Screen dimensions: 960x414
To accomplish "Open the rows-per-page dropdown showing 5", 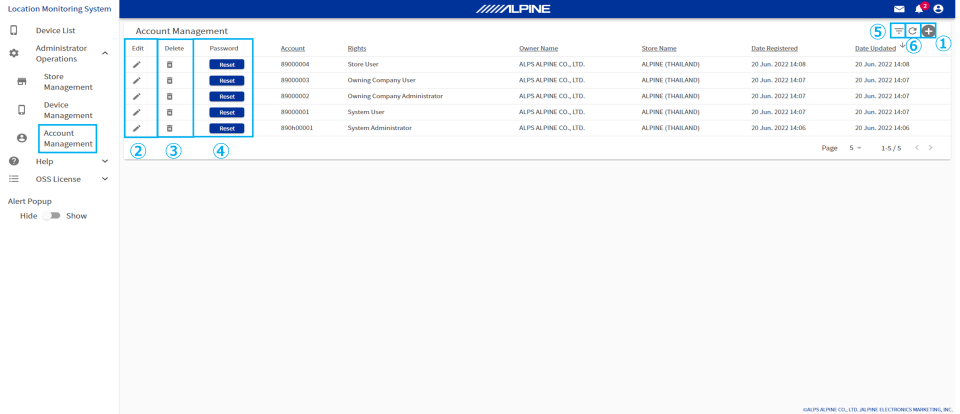I will click(x=855, y=148).
